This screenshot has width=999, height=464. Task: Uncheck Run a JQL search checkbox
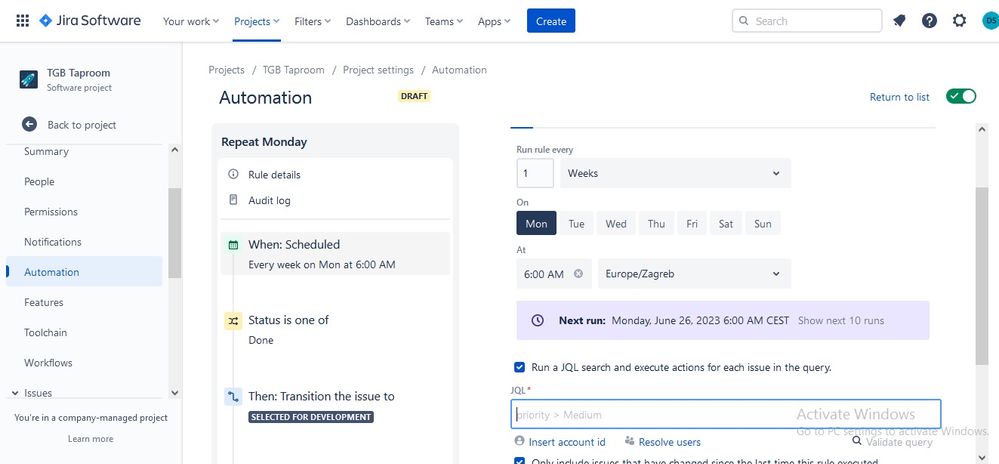519,367
